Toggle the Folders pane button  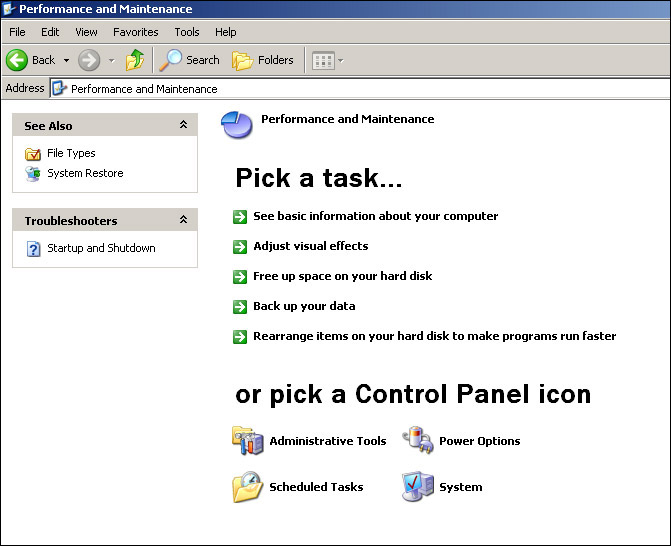[264, 60]
